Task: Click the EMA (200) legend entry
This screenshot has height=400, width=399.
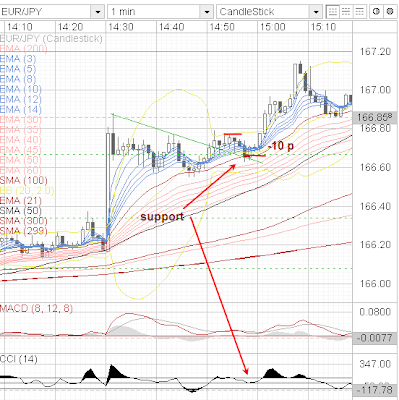Action: click(x=23, y=49)
